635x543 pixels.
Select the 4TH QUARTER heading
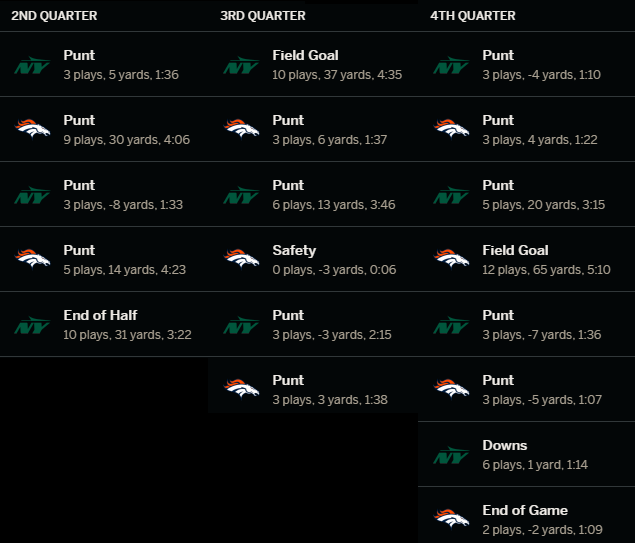473,16
